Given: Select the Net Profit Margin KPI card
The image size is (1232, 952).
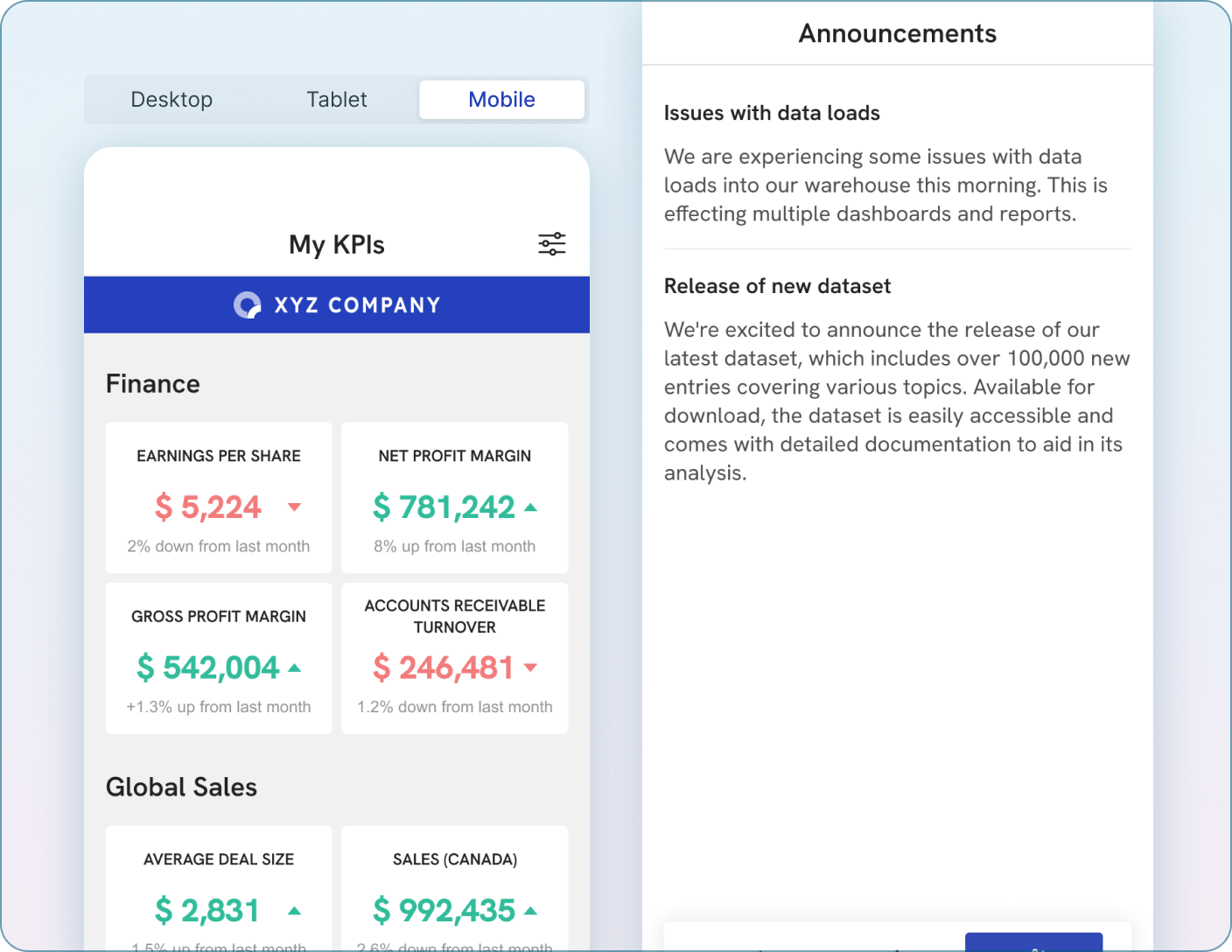Looking at the screenshot, I should pos(454,498).
